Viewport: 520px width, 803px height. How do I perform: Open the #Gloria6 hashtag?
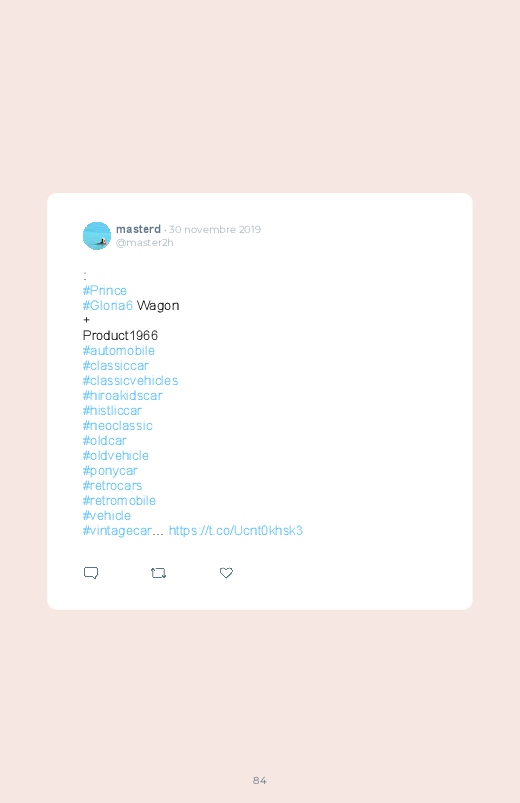click(x=108, y=306)
